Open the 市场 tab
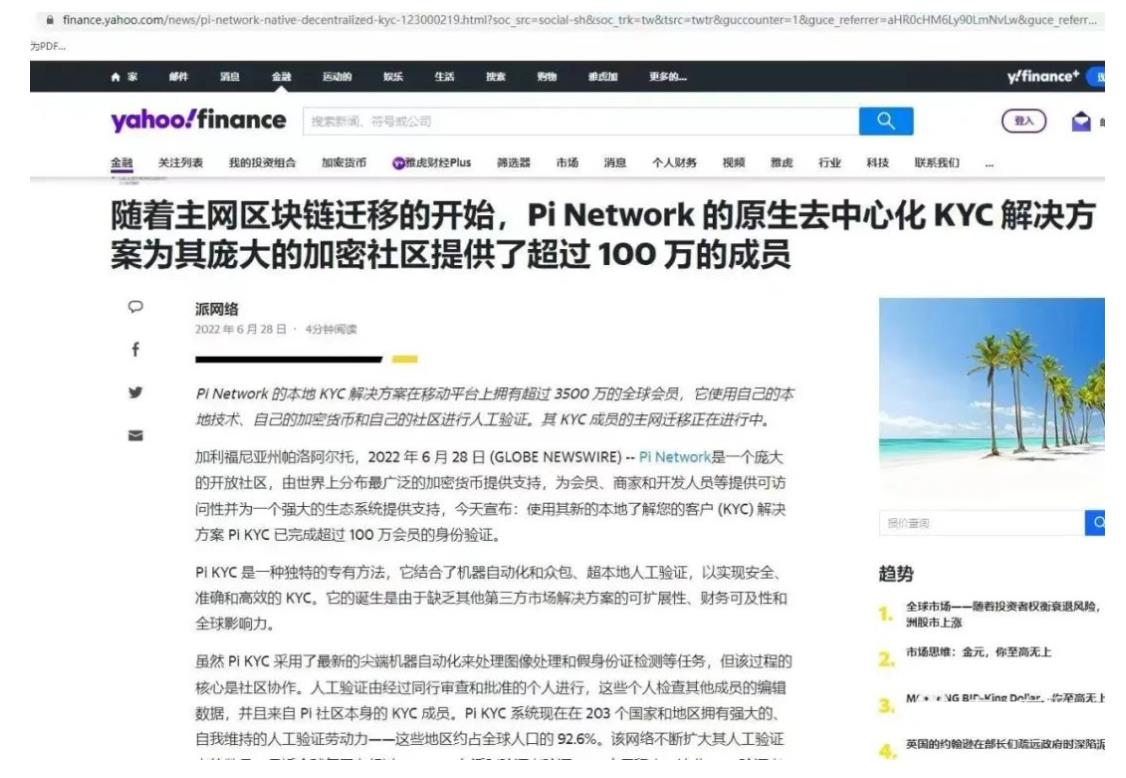The width and height of the screenshot is (1126, 778). coord(567,163)
